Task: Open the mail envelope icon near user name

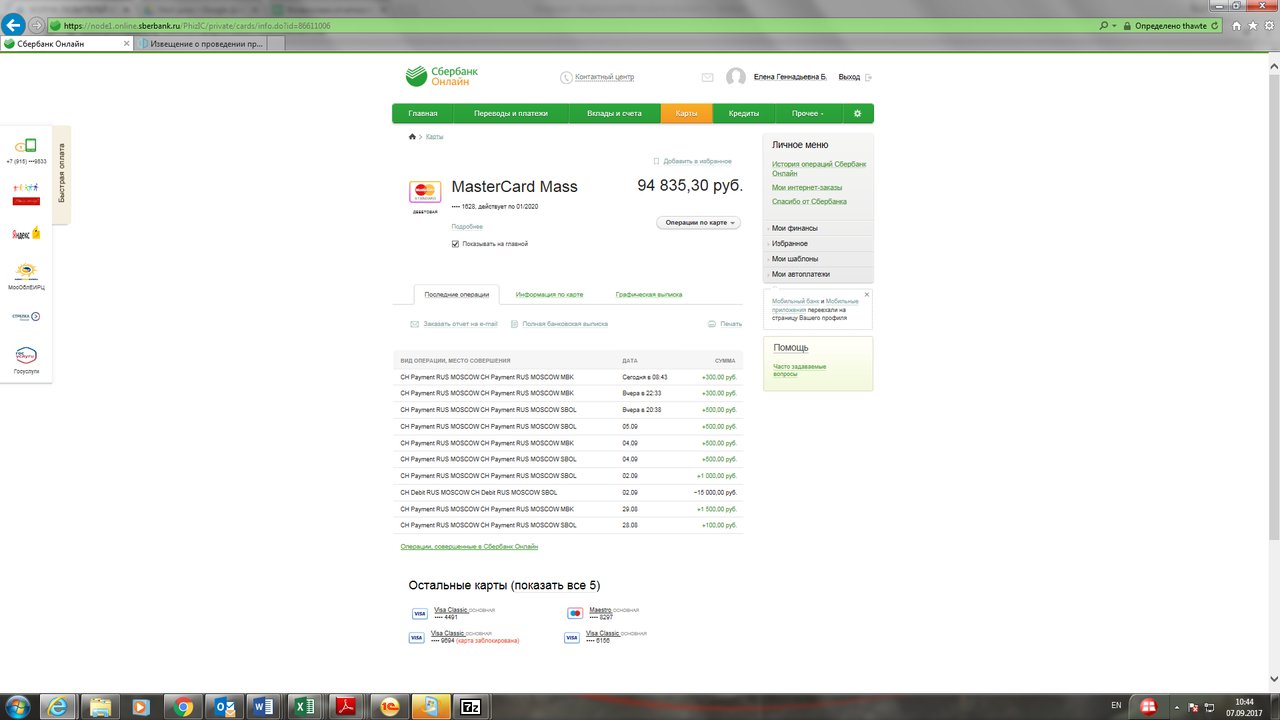Action: click(x=707, y=77)
